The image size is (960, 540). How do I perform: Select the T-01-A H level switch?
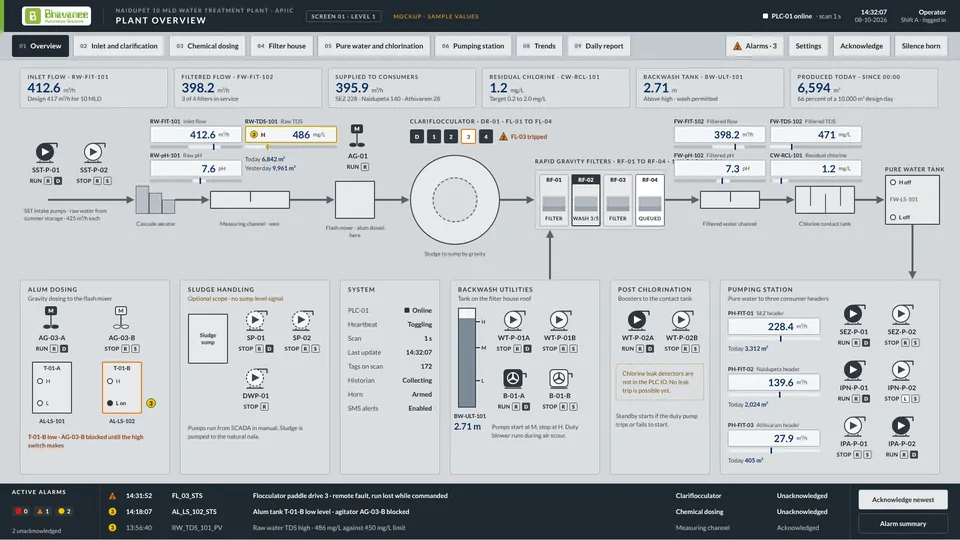click(x=40, y=381)
